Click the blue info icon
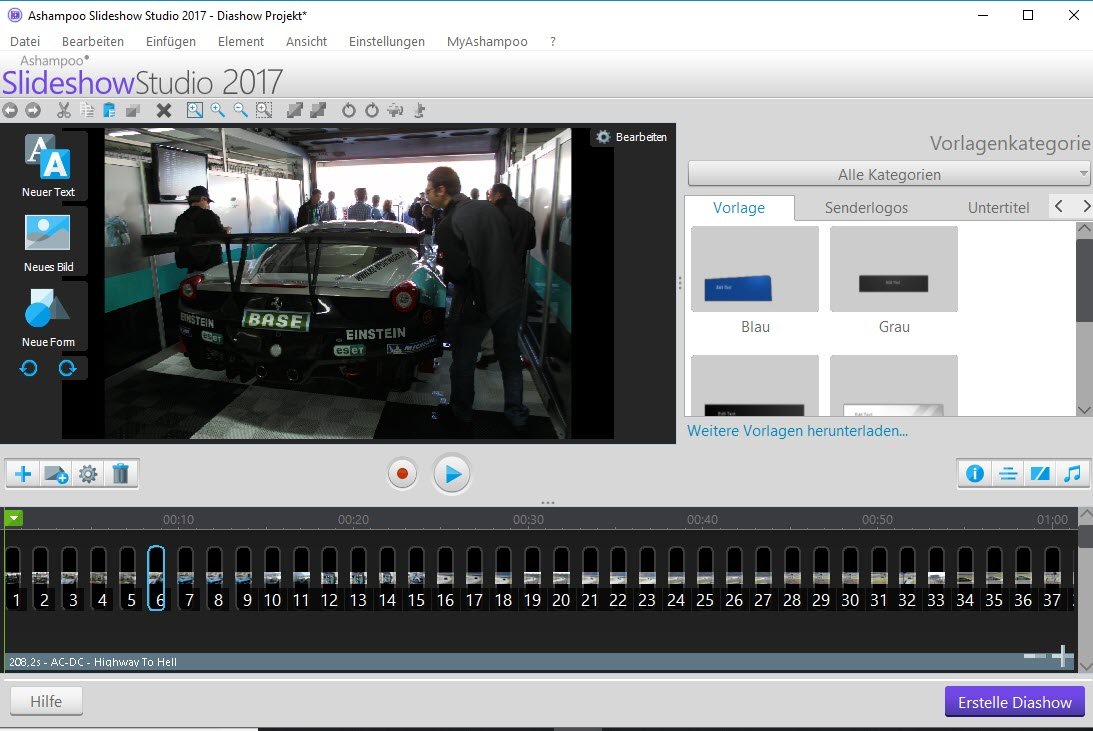Screen dimensions: 1093x731 (x=975, y=474)
